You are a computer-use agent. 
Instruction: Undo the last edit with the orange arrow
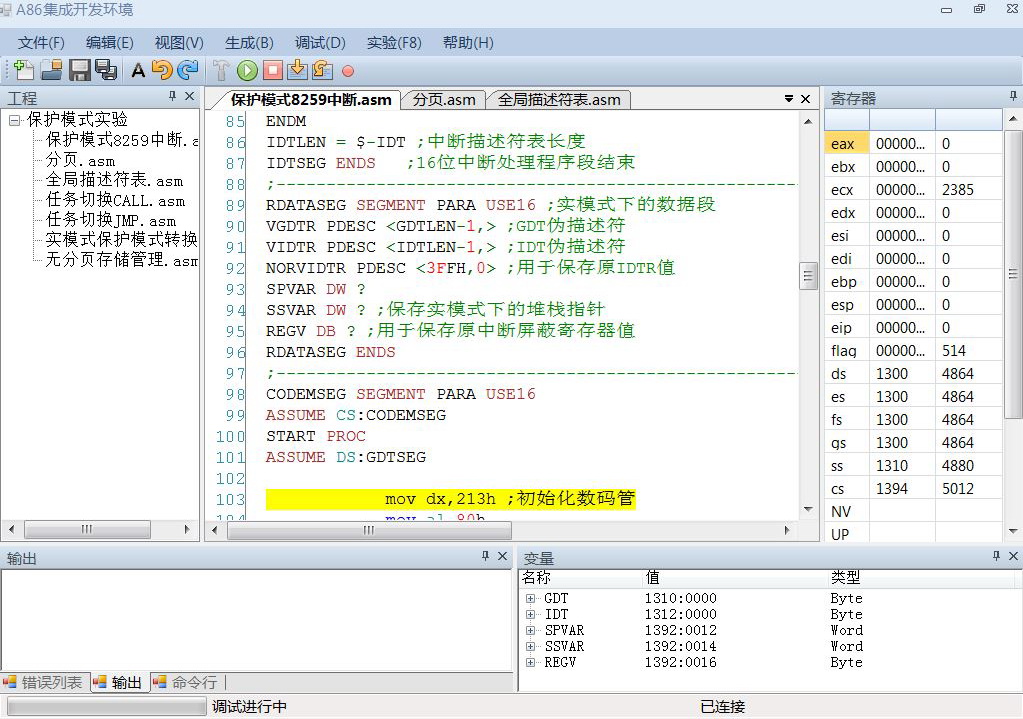click(161, 71)
